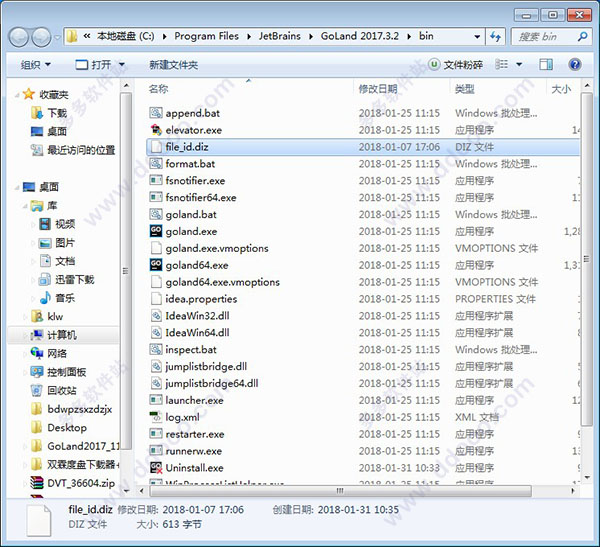Expand the 打开 dropdown arrow

click(x=122, y=65)
